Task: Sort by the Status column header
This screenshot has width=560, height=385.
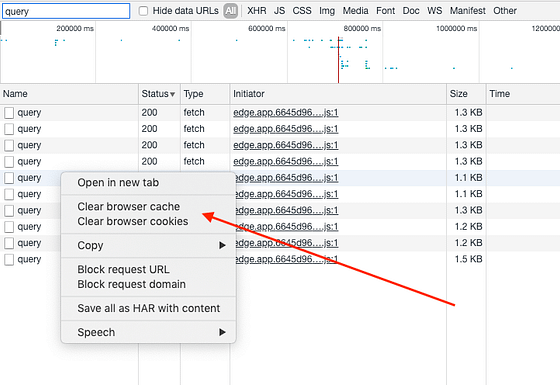Action: 159,94
